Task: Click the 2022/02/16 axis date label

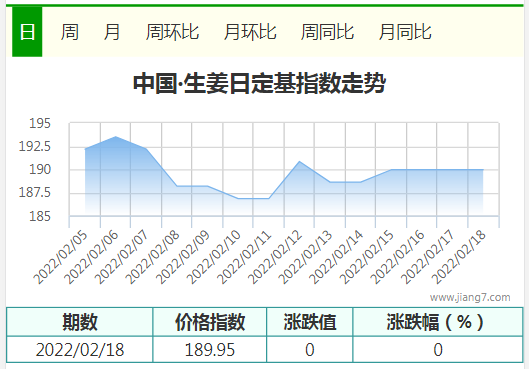Action: pos(397,257)
